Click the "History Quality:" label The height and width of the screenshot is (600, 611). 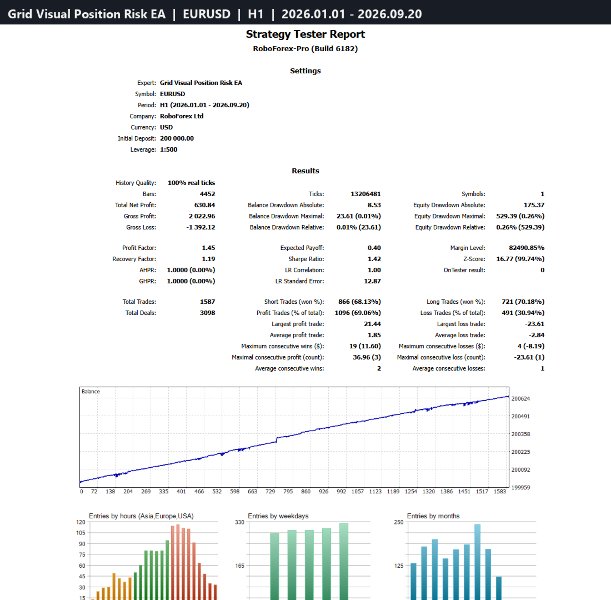(x=136, y=183)
